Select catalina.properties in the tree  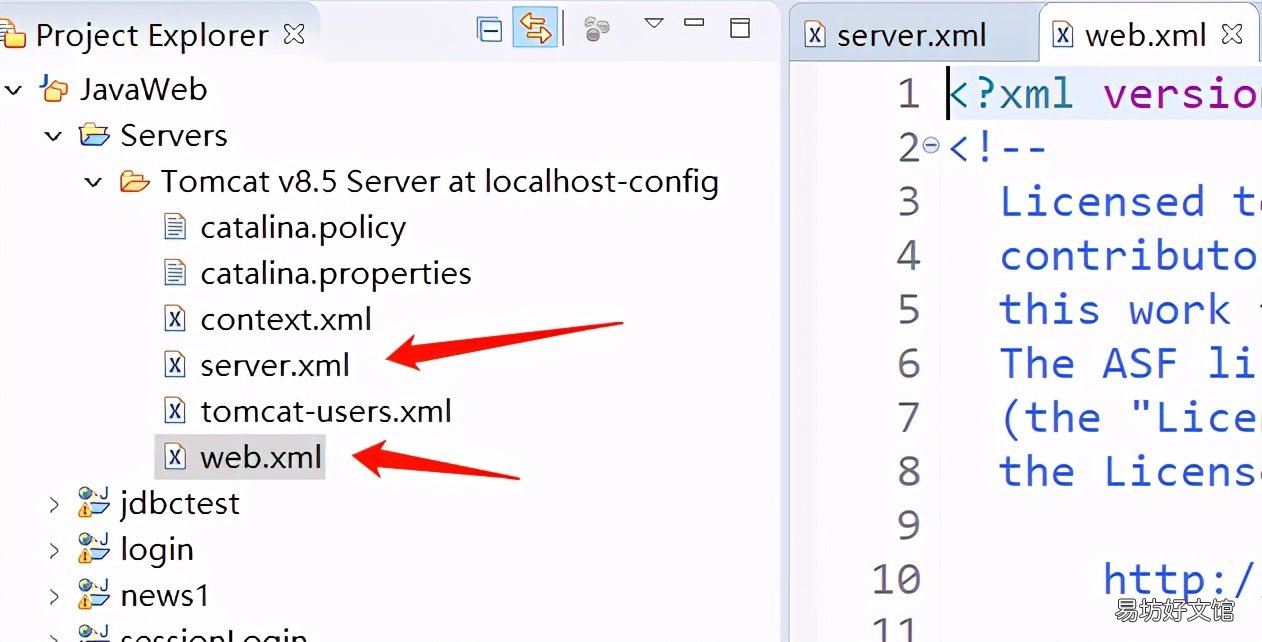336,273
